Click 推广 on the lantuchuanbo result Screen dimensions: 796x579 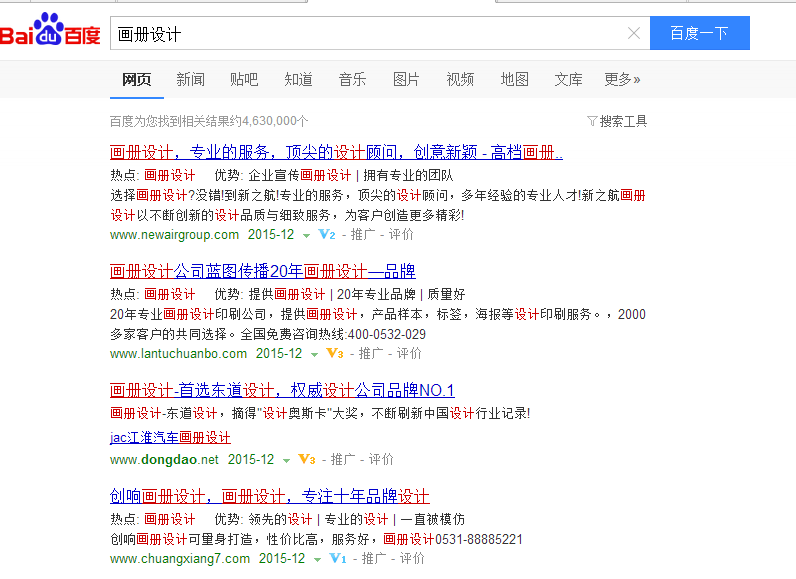[x=371, y=354]
